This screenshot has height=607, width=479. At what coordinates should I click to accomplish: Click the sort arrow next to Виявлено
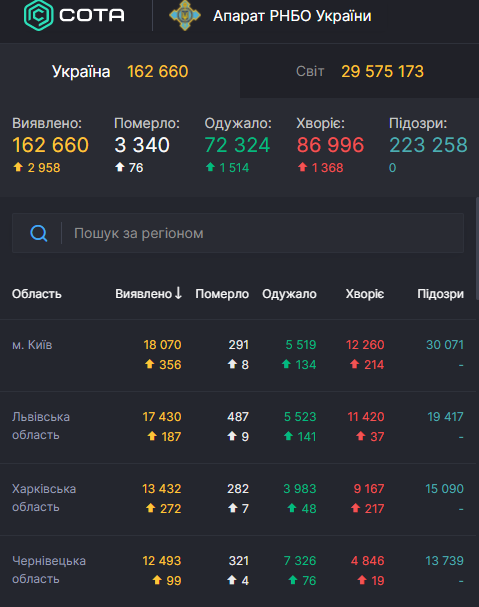(x=178, y=293)
